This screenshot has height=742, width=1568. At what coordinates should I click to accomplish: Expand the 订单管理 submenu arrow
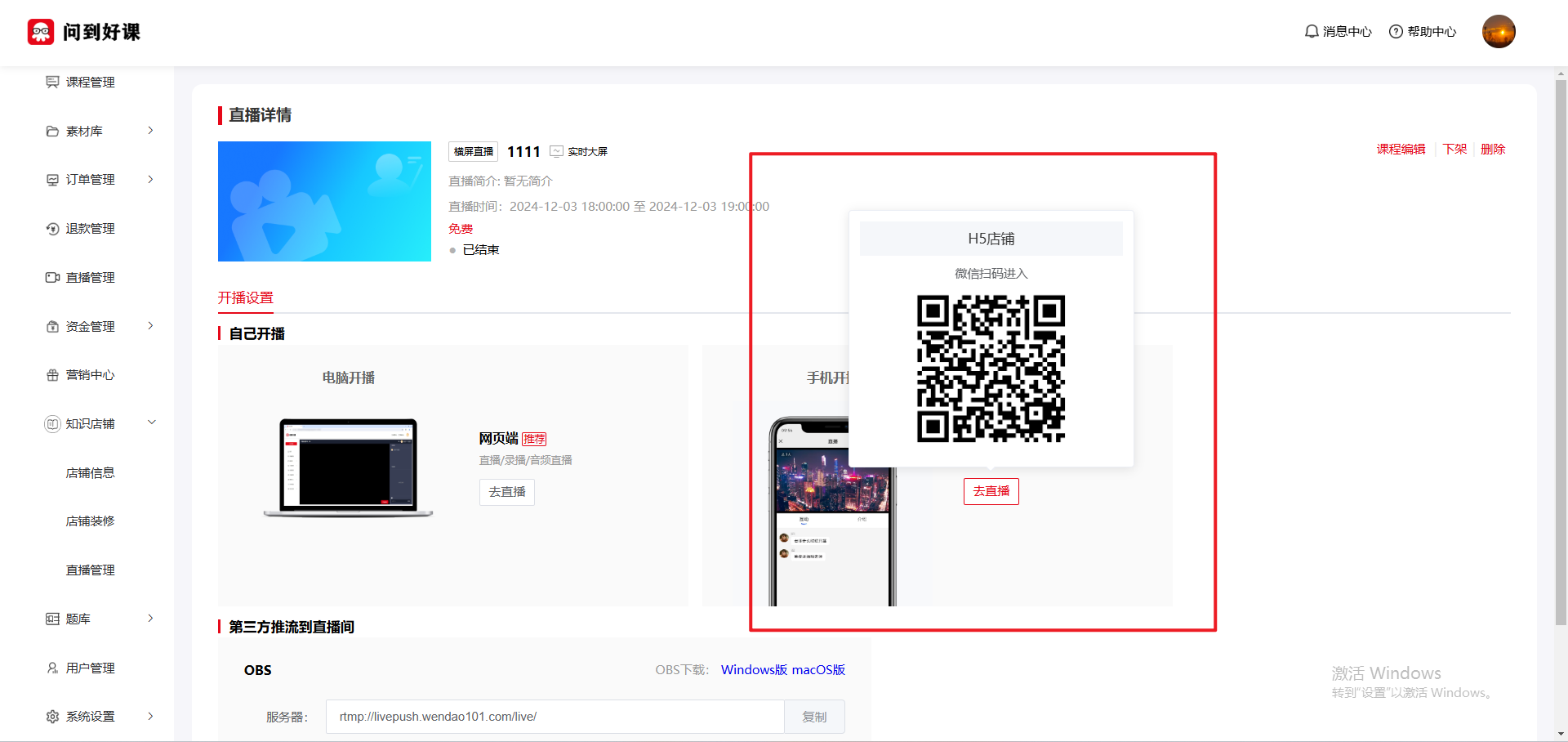(x=150, y=179)
